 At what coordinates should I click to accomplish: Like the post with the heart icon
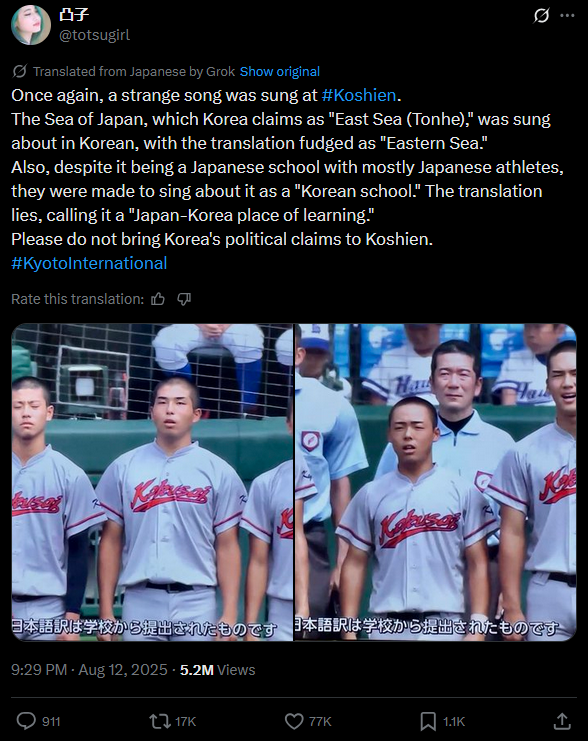pyautogui.click(x=294, y=721)
